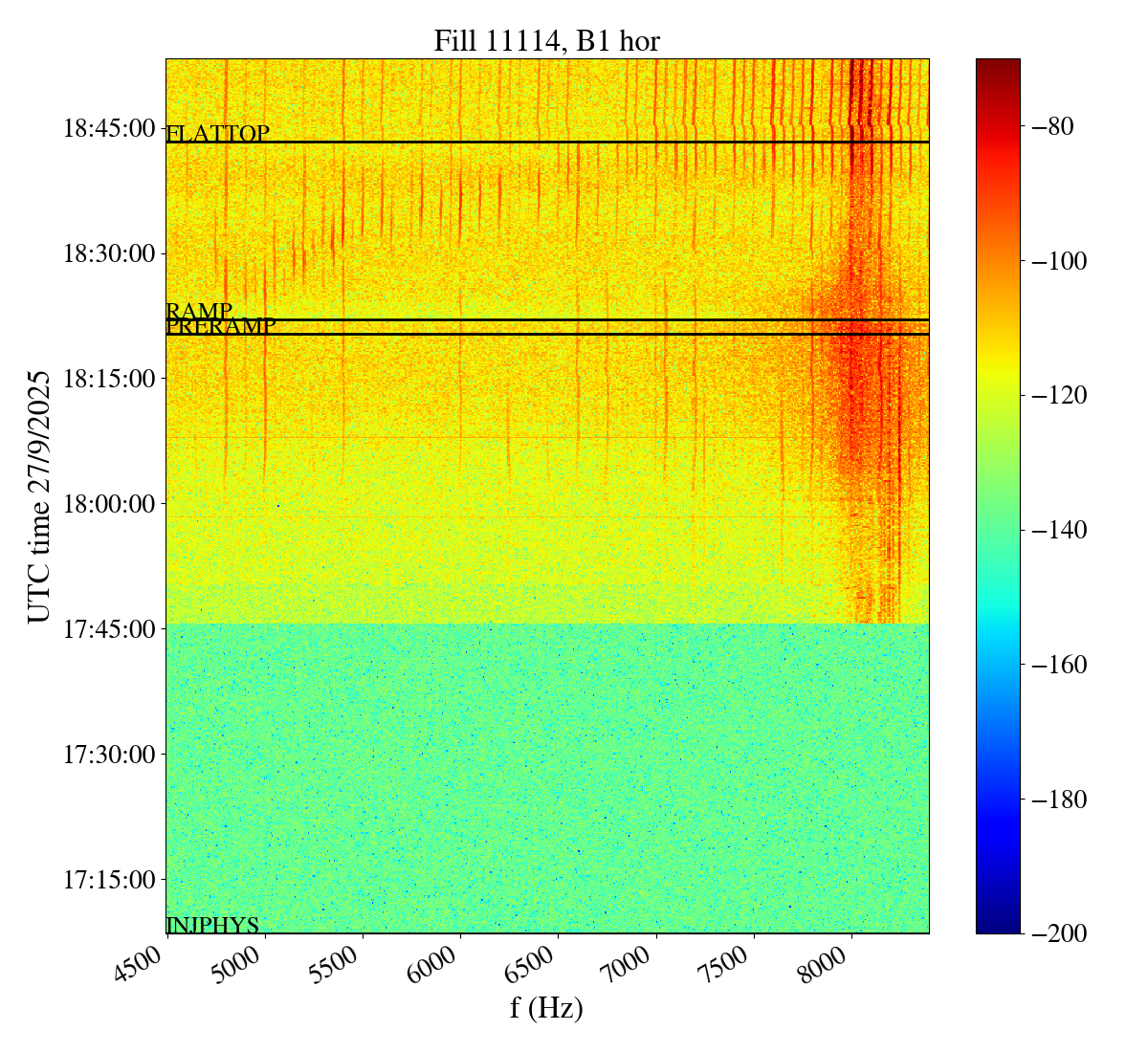Select the RAMP marker label

tap(199, 312)
